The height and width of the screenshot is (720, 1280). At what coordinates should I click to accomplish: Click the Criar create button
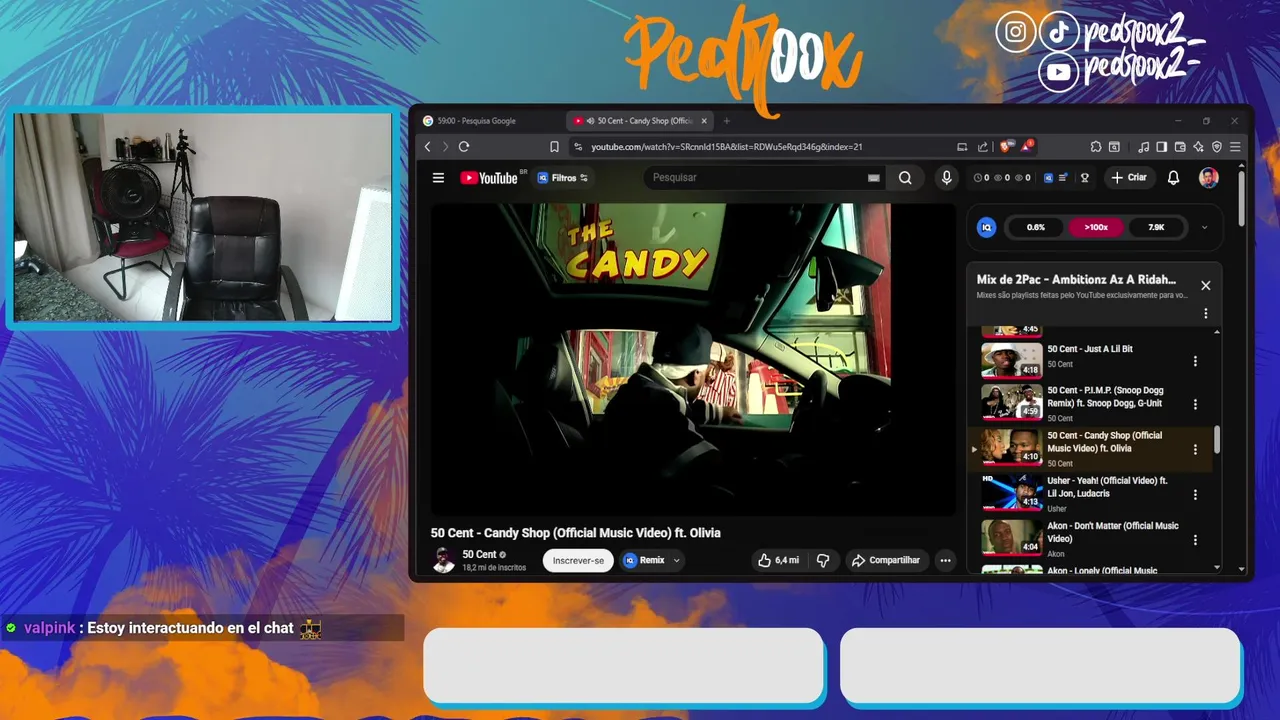coord(1128,178)
